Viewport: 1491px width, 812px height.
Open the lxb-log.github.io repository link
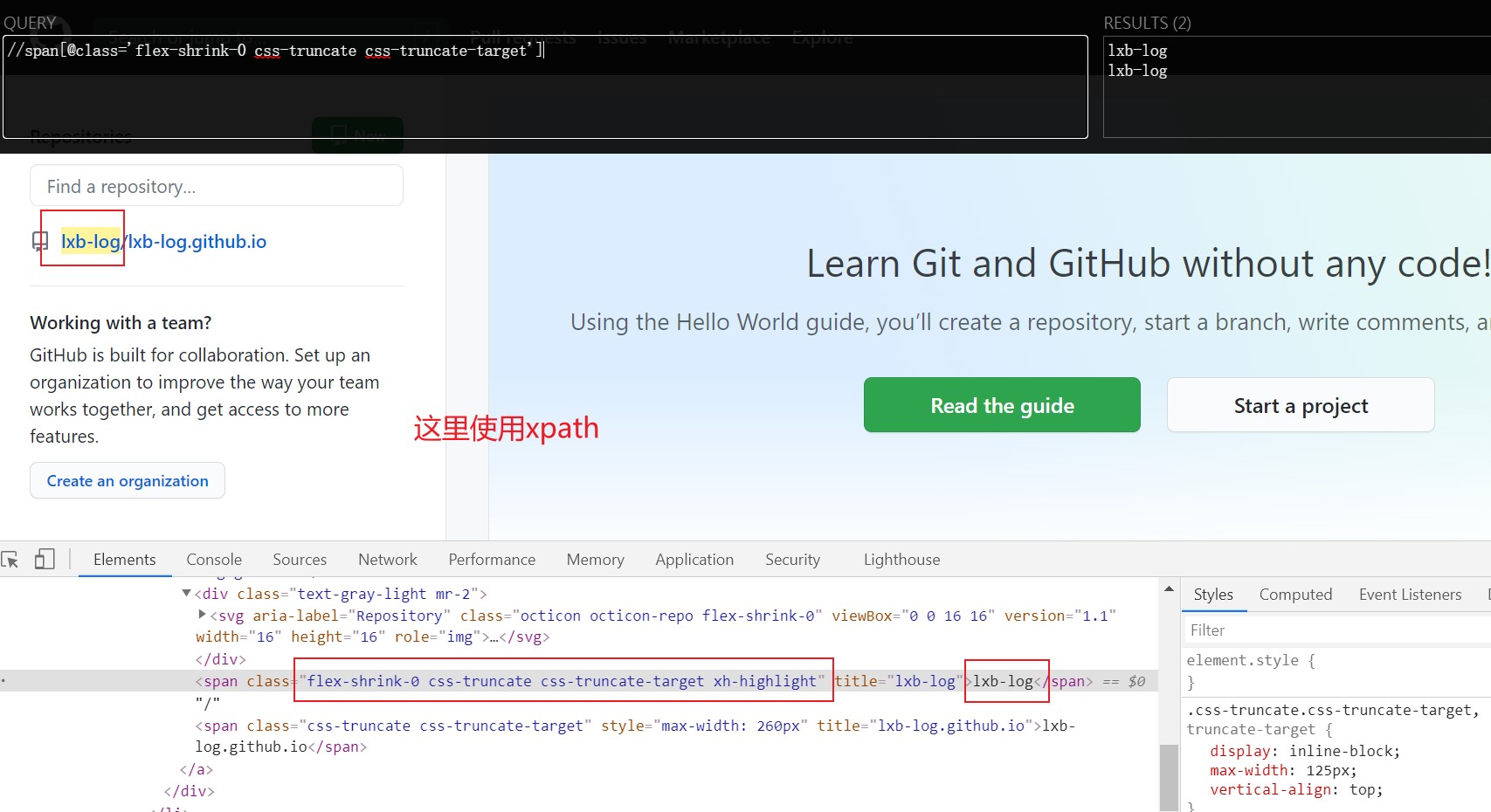click(197, 242)
